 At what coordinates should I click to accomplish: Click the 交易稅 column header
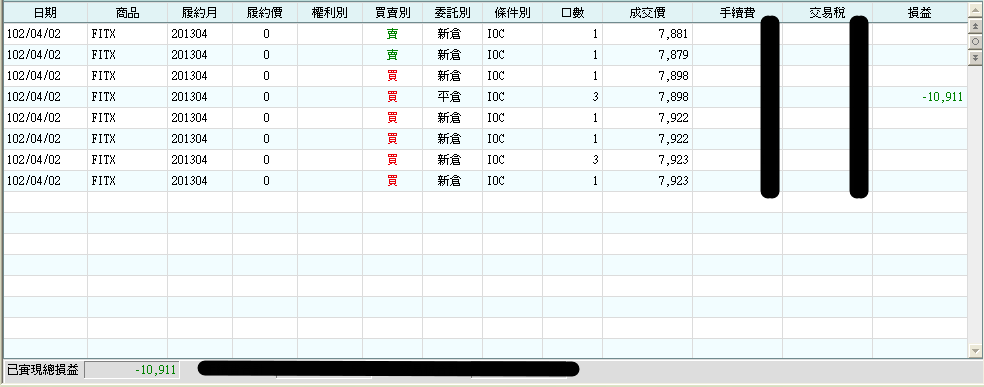[827, 13]
